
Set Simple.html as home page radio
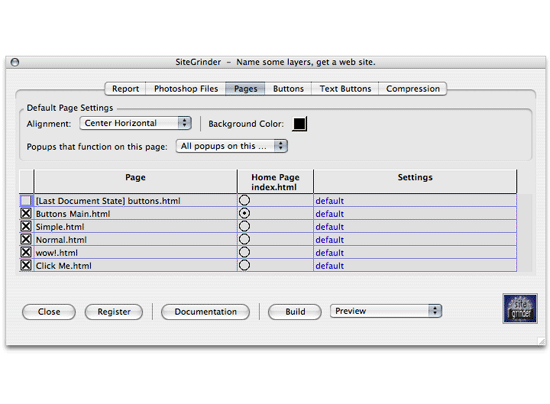pyautogui.click(x=244, y=226)
